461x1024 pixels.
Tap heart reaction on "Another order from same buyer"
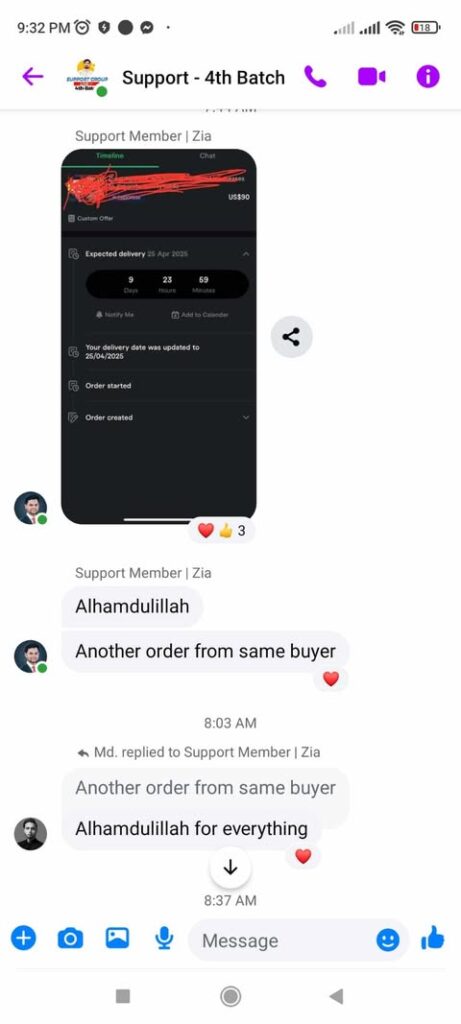pos(331,679)
